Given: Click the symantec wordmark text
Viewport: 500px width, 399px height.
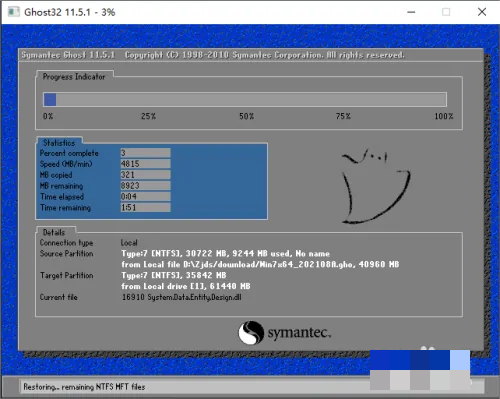Looking at the screenshot, I should coord(299,333).
